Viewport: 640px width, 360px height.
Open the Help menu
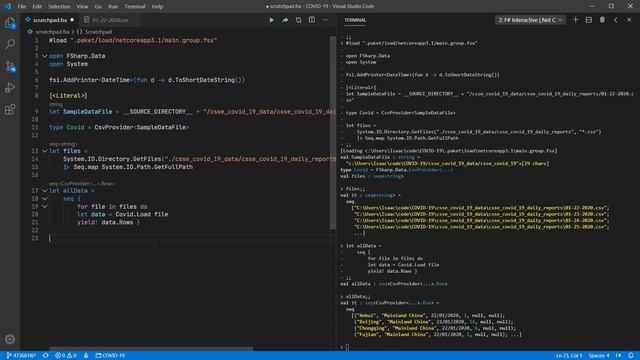click(157, 7)
